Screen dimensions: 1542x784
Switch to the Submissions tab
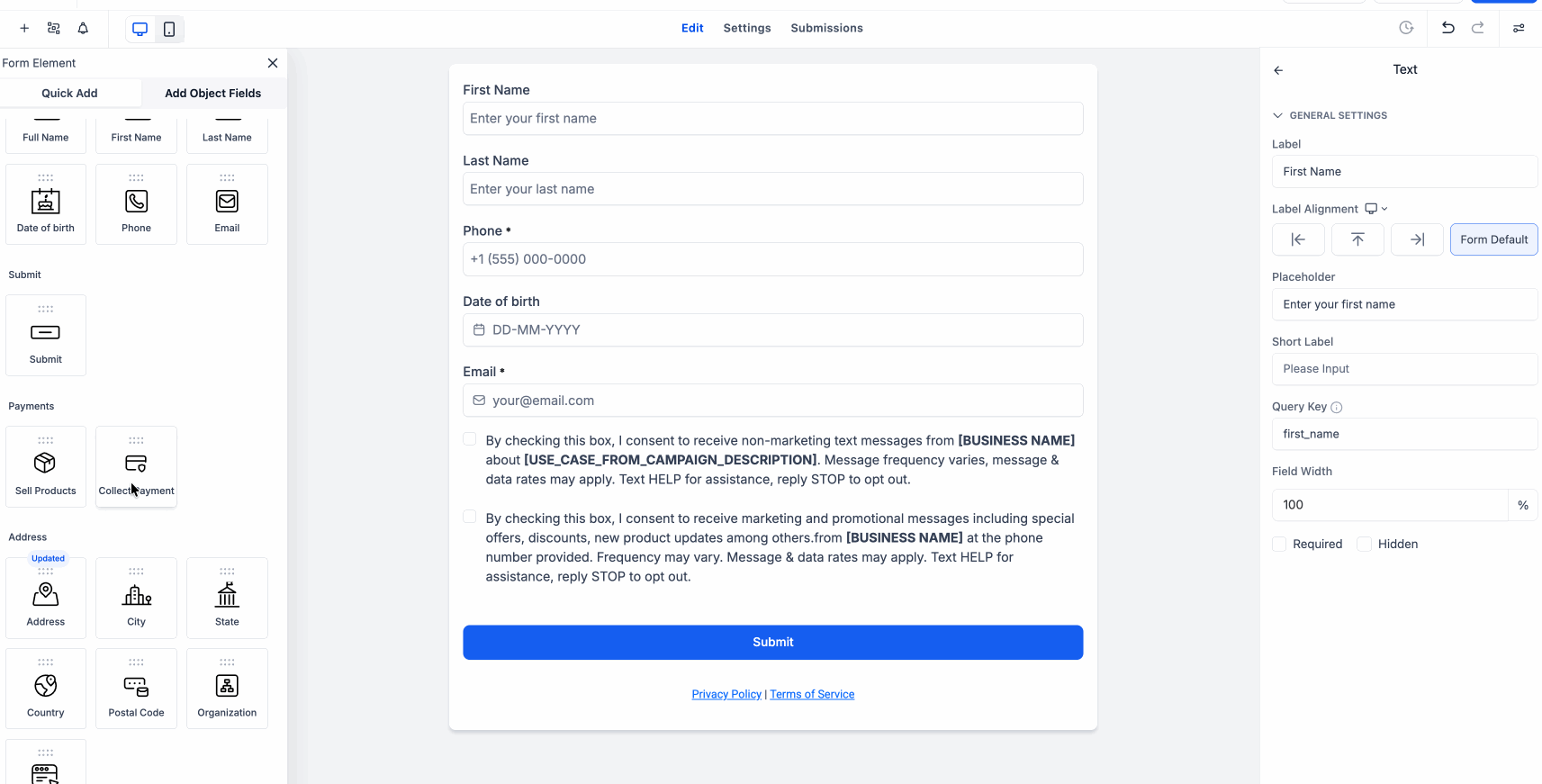pos(826,28)
